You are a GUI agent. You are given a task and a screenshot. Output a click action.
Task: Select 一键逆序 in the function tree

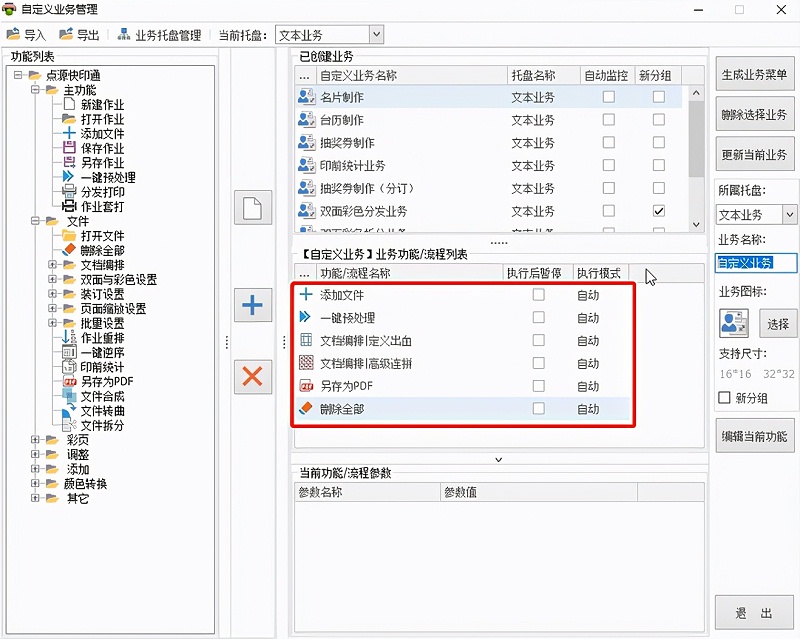[x=102, y=353]
